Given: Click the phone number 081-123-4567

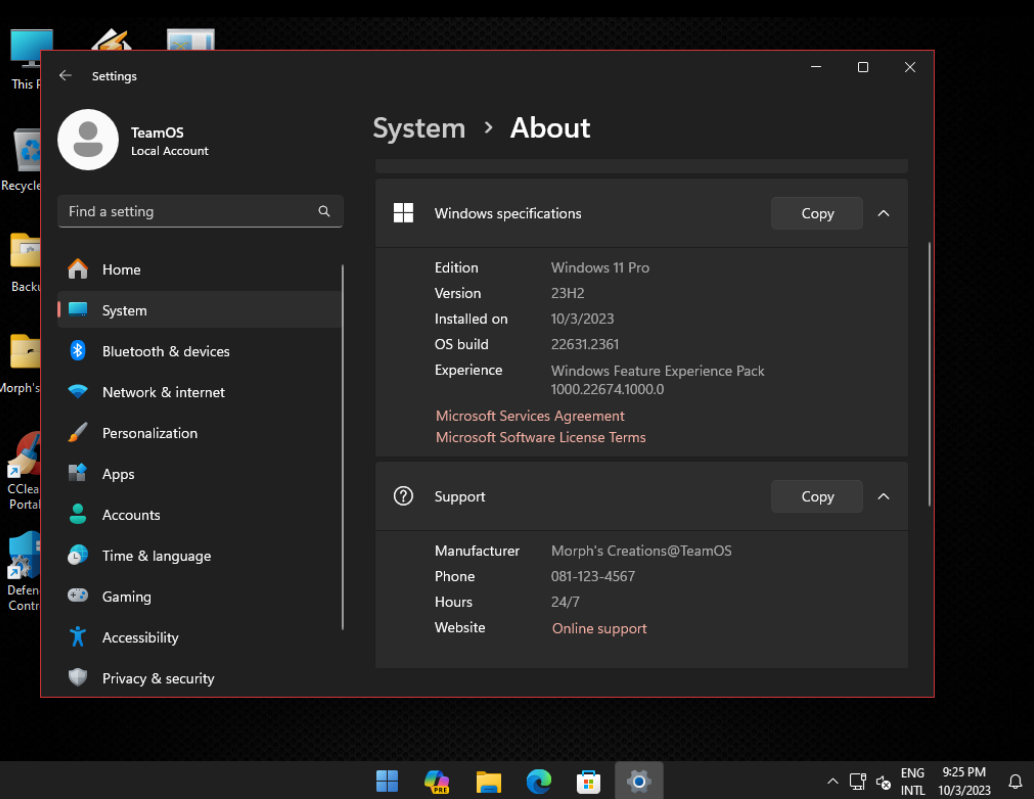Looking at the screenshot, I should tap(593, 576).
